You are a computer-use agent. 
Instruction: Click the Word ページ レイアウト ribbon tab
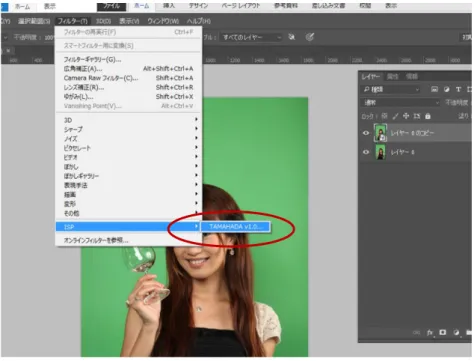241,6
